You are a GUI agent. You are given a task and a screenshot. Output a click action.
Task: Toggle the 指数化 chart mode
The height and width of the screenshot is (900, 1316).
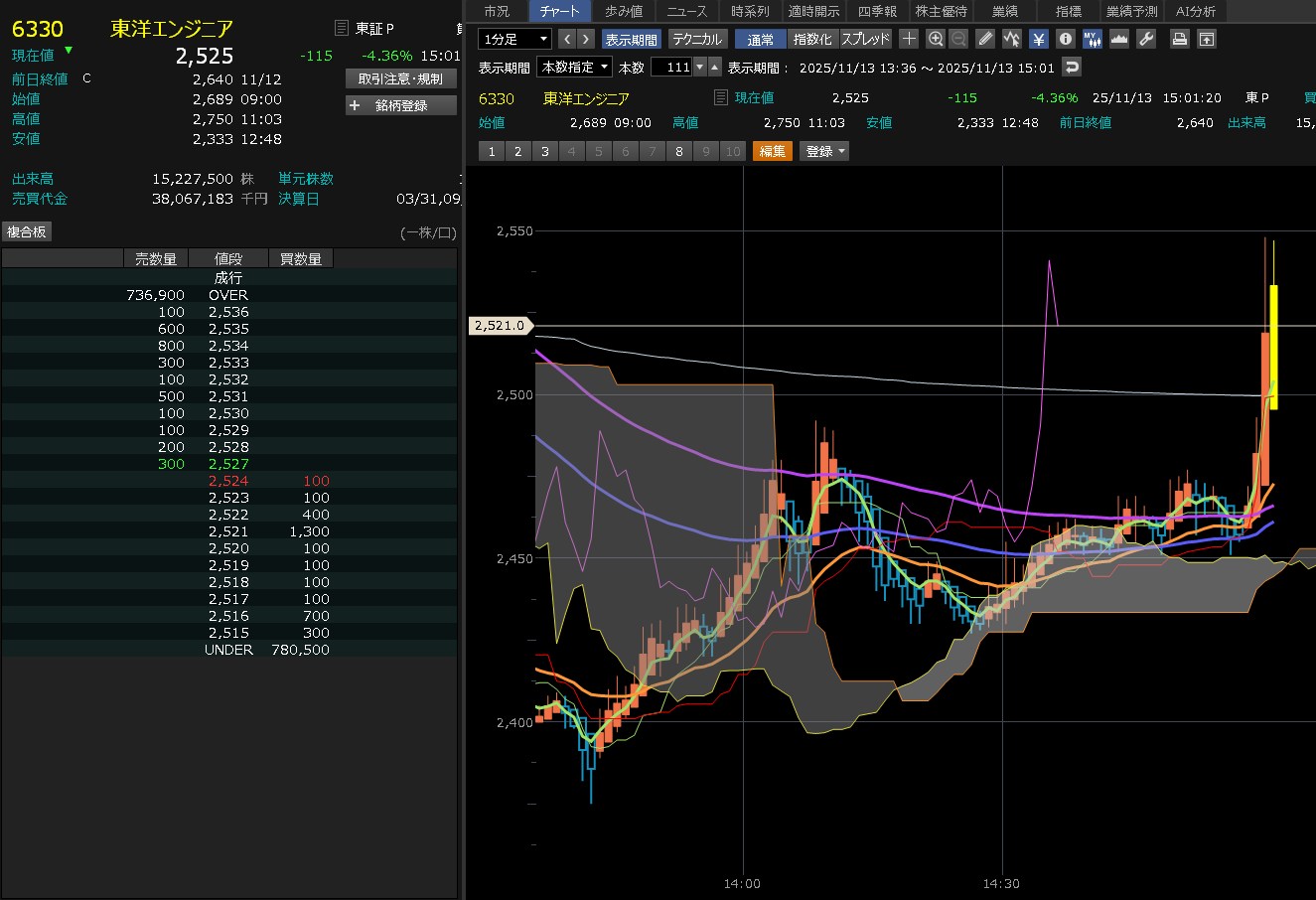[x=812, y=39]
